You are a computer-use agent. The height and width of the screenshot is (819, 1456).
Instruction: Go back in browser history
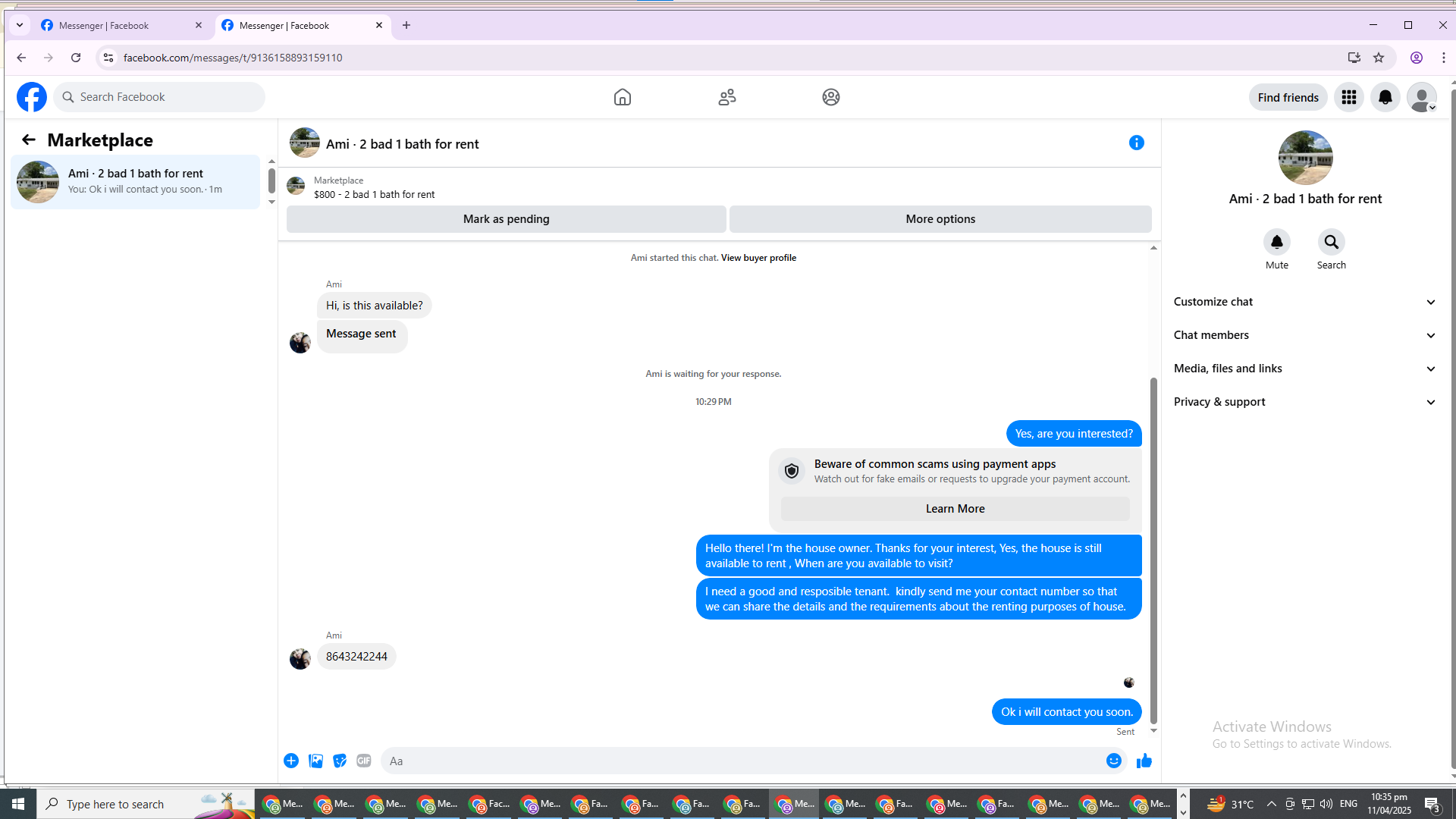click(21, 58)
